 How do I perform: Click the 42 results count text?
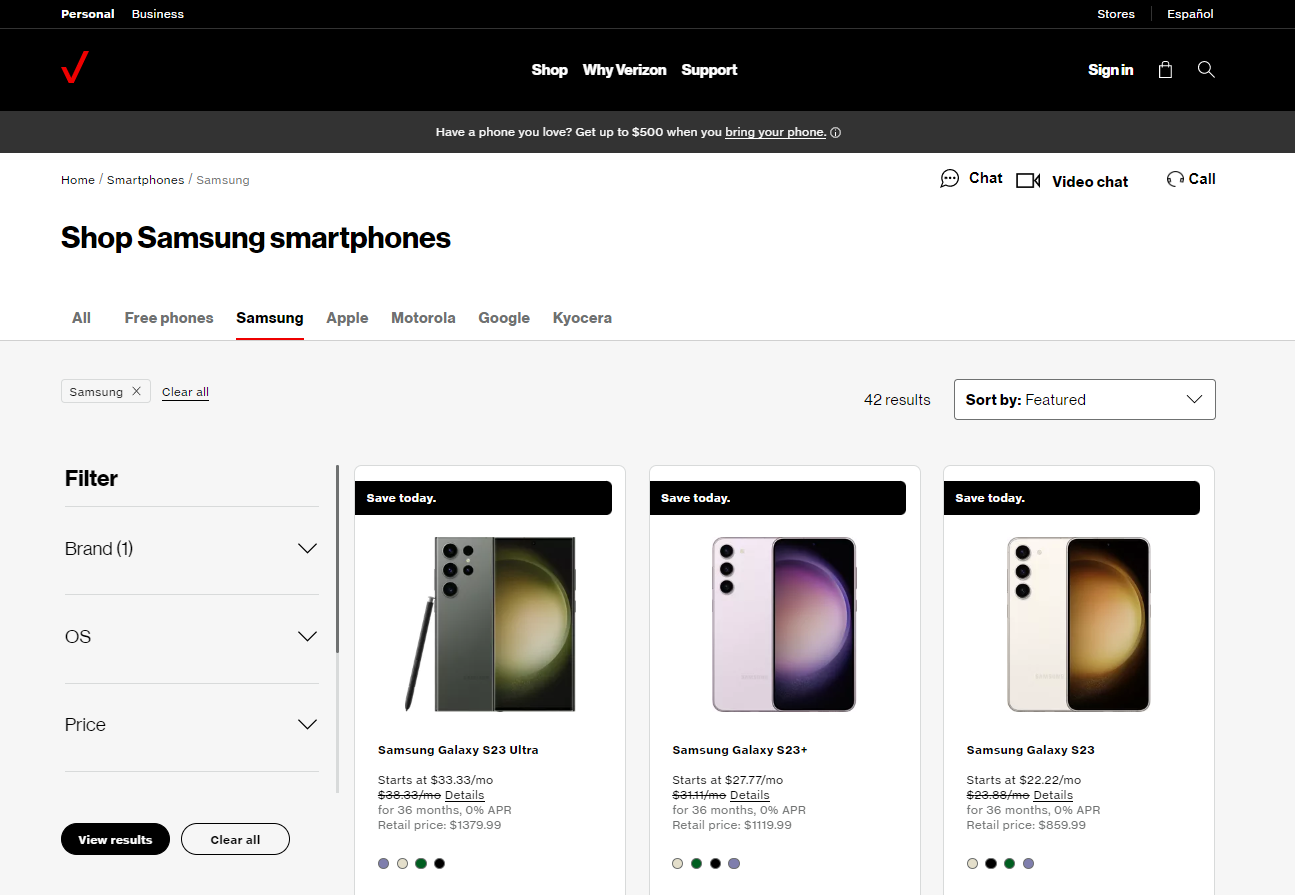coord(897,400)
